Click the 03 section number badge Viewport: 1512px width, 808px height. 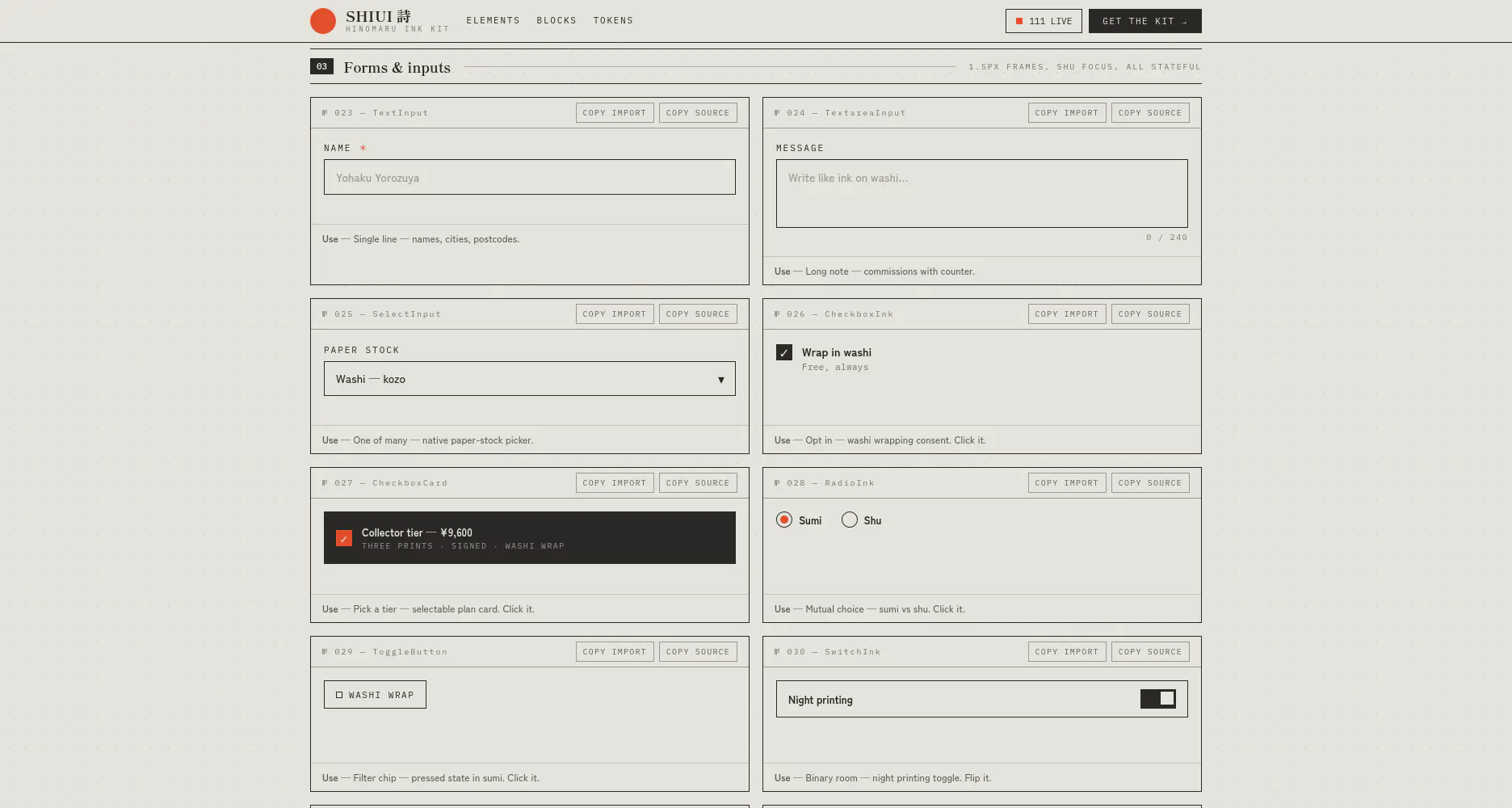click(x=321, y=66)
